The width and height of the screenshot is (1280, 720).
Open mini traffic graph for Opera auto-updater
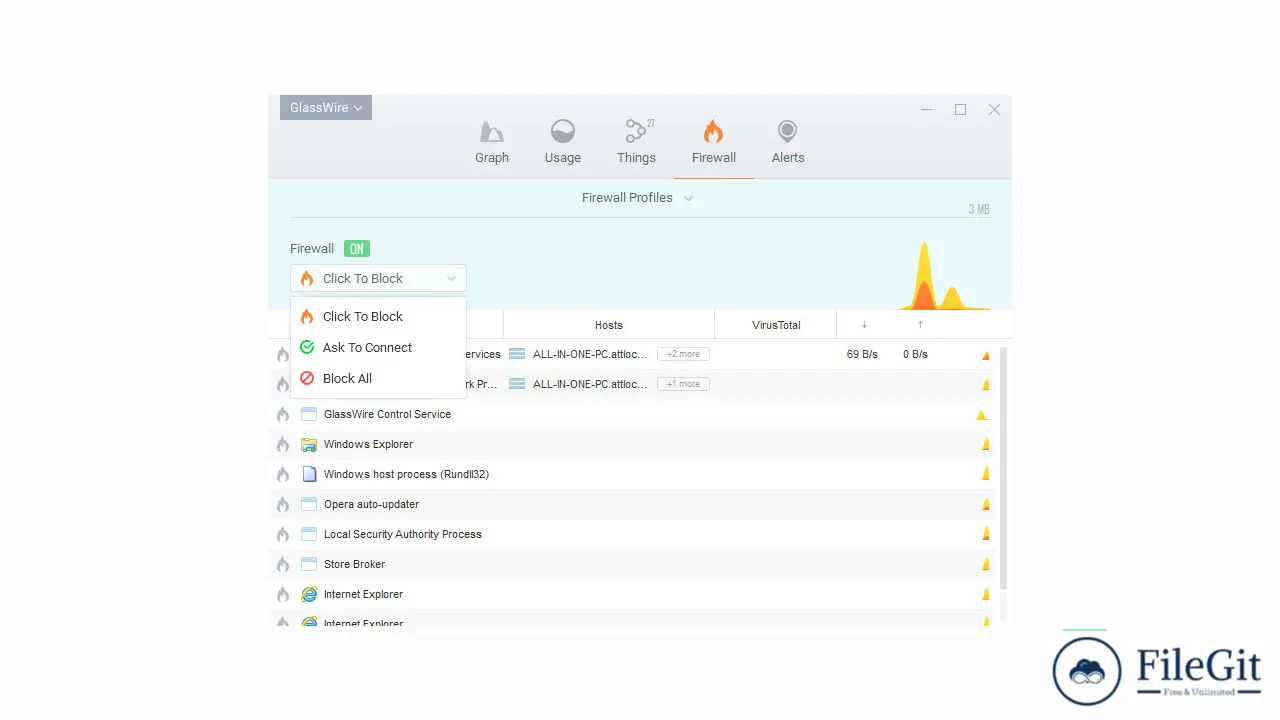tap(985, 504)
